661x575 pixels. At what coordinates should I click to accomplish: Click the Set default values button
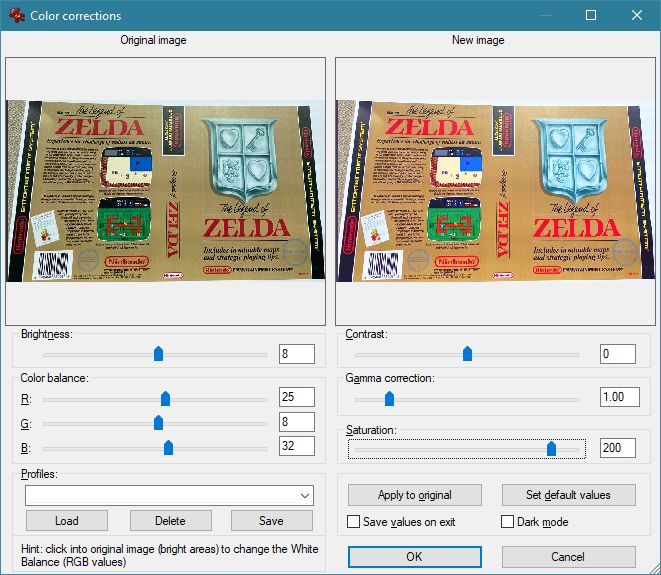[x=568, y=495]
